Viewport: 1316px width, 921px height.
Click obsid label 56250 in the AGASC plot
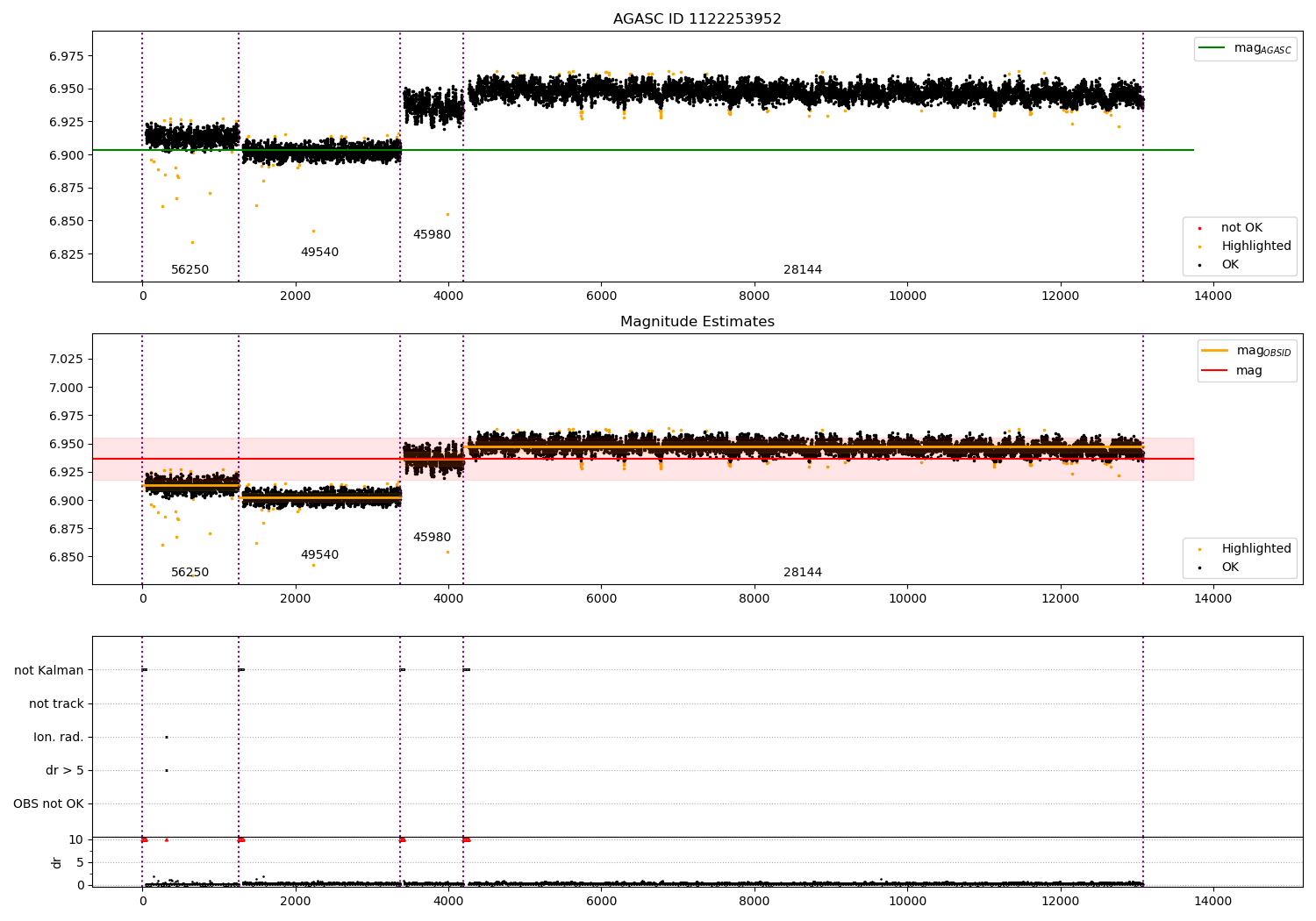190,270
